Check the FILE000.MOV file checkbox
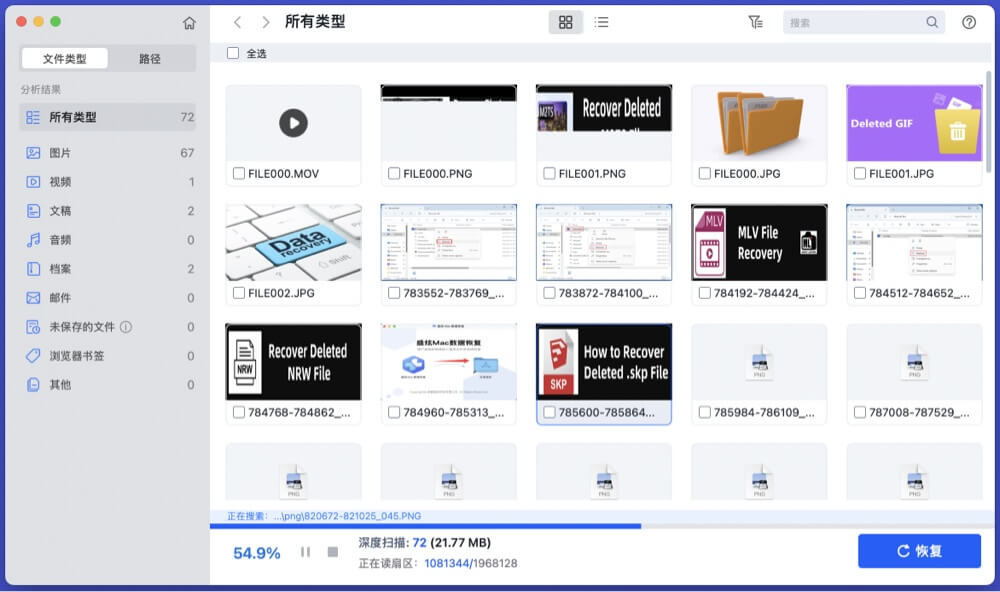 tap(239, 172)
